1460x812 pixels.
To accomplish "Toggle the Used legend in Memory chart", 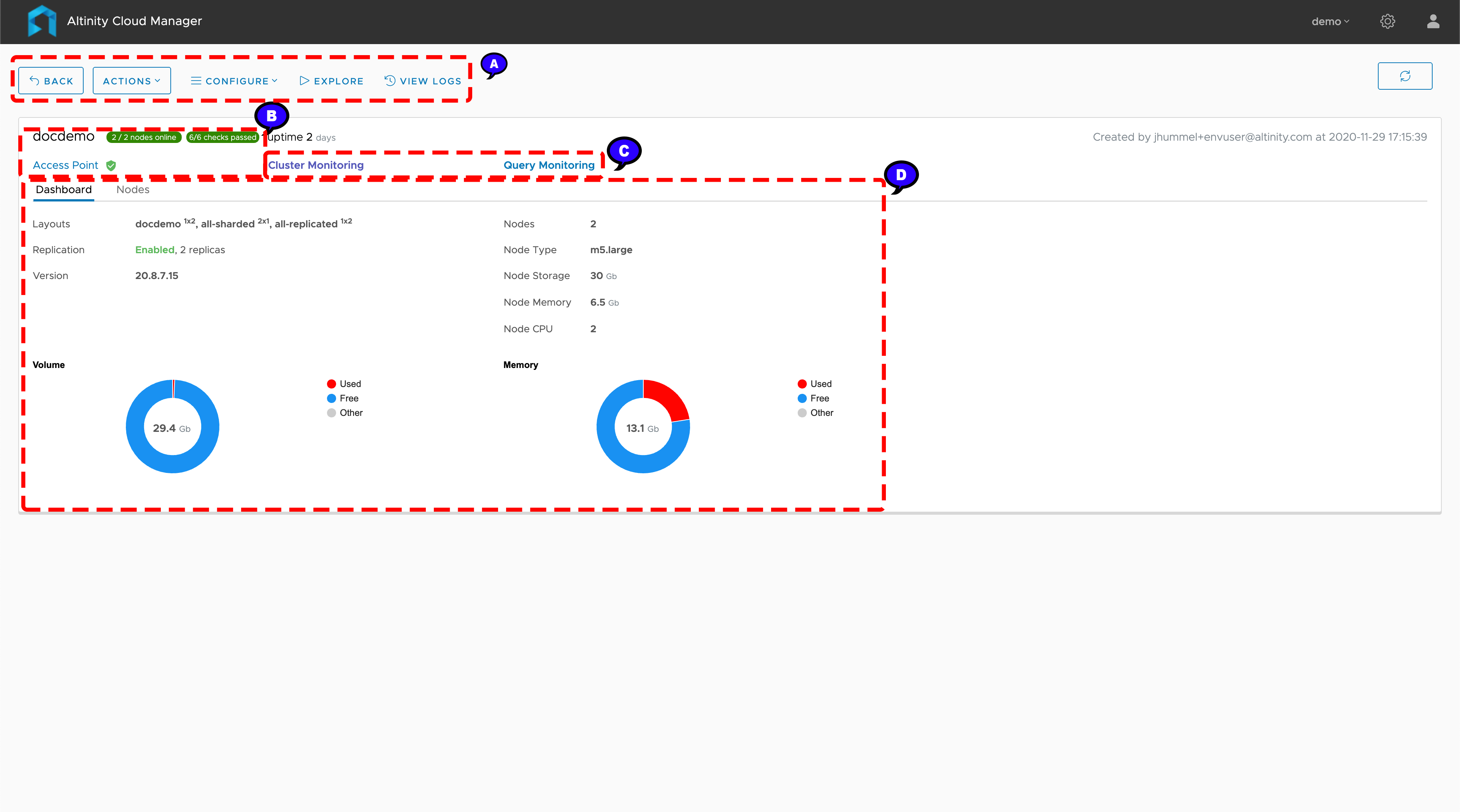I will coord(814,384).
